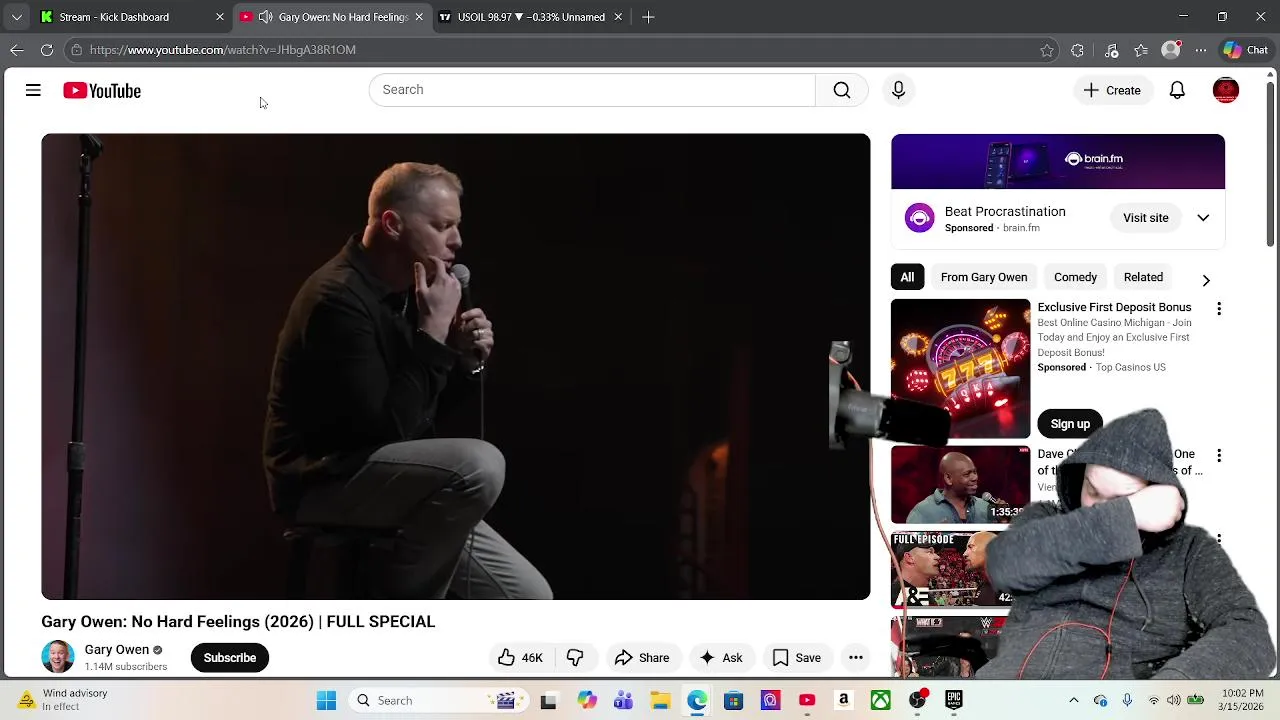Screen dimensions: 1280x720
Task: Filter suggestions by Comedy chip
Action: click(x=1075, y=277)
